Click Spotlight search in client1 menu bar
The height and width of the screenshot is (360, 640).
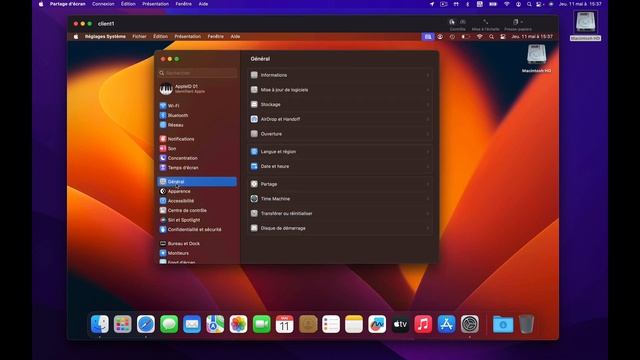(x=491, y=37)
